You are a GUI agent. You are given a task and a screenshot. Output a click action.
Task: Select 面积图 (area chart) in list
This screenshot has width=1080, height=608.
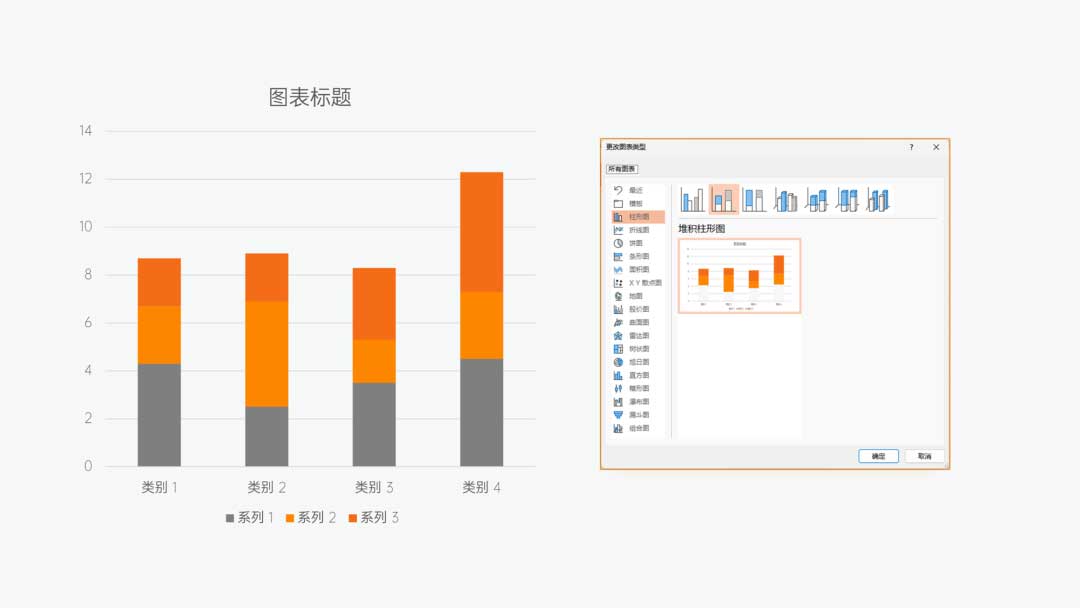637,269
